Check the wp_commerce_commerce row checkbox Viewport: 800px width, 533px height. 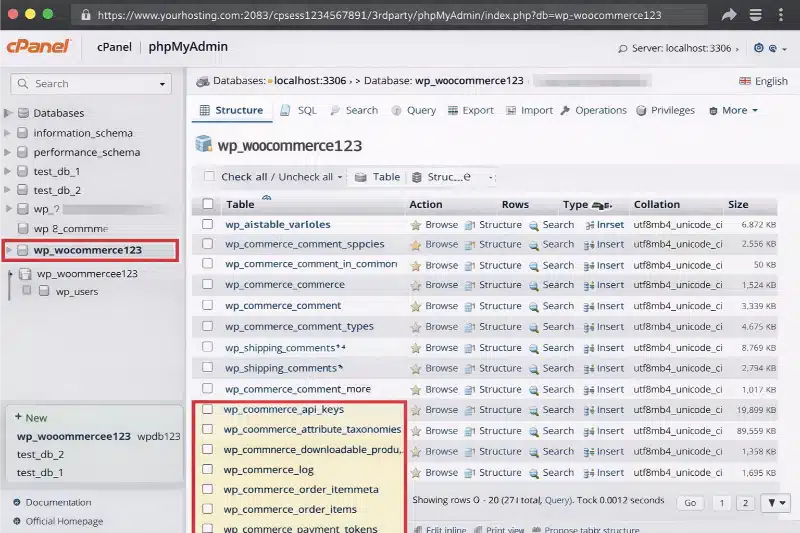[x=207, y=284]
